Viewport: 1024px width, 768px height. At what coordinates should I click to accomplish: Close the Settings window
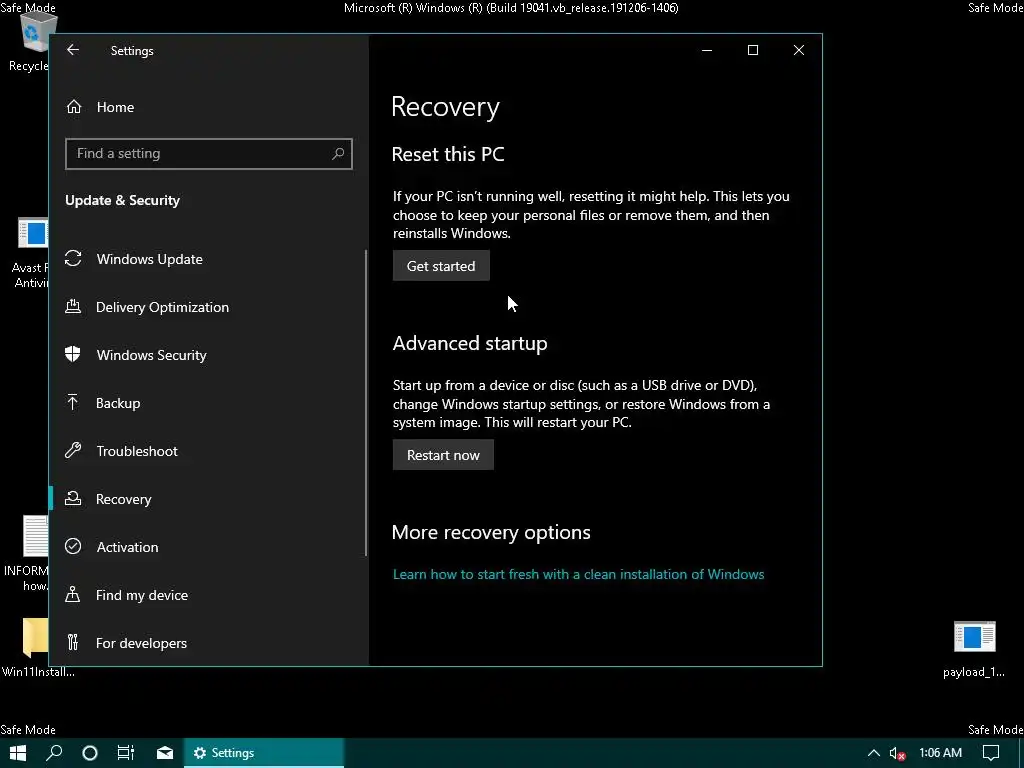(799, 50)
